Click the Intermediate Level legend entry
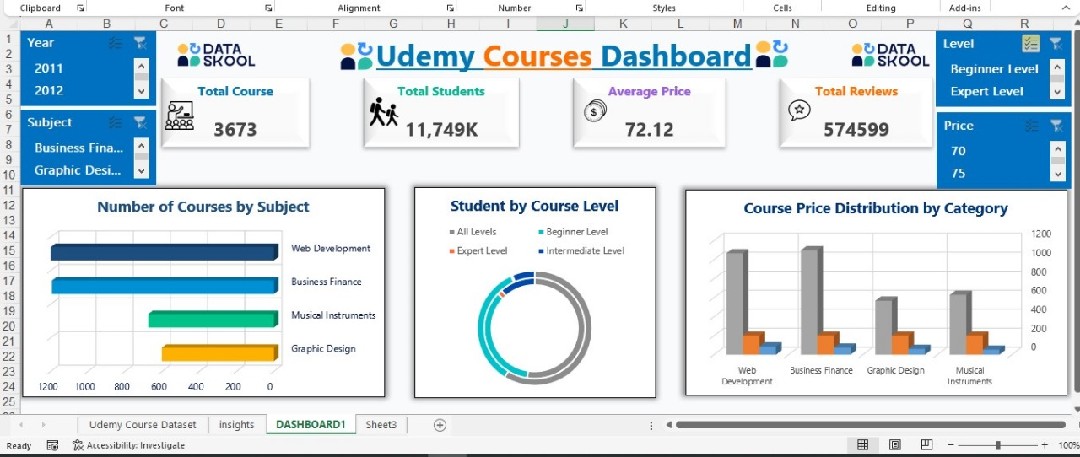The height and width of the screenshot is (457, 1080). 581,251
